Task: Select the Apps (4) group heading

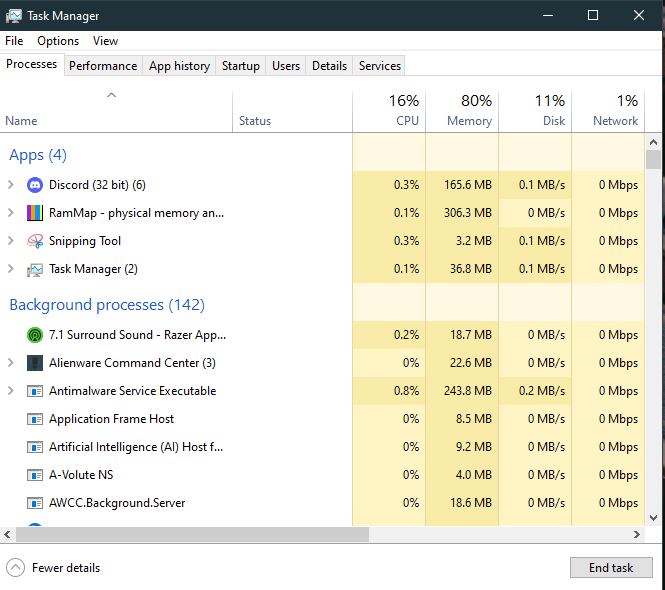Action: click(38, 155)
